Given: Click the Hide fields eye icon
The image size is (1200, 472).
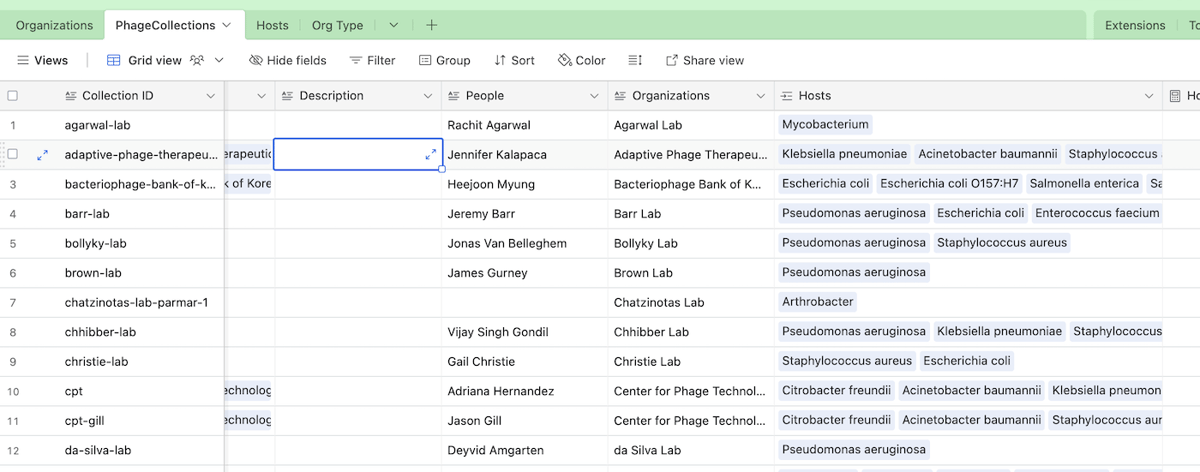Looking at the screenshot, I should [x=256, y=60].
